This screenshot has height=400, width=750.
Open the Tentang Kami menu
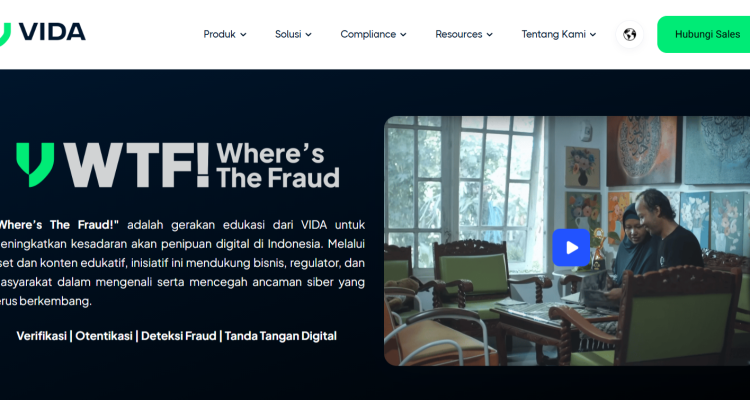559,34
